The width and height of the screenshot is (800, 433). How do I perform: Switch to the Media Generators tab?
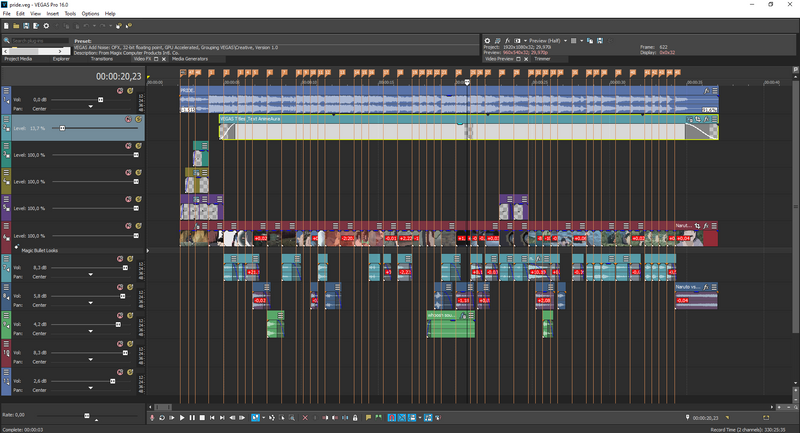click(190, 59)
